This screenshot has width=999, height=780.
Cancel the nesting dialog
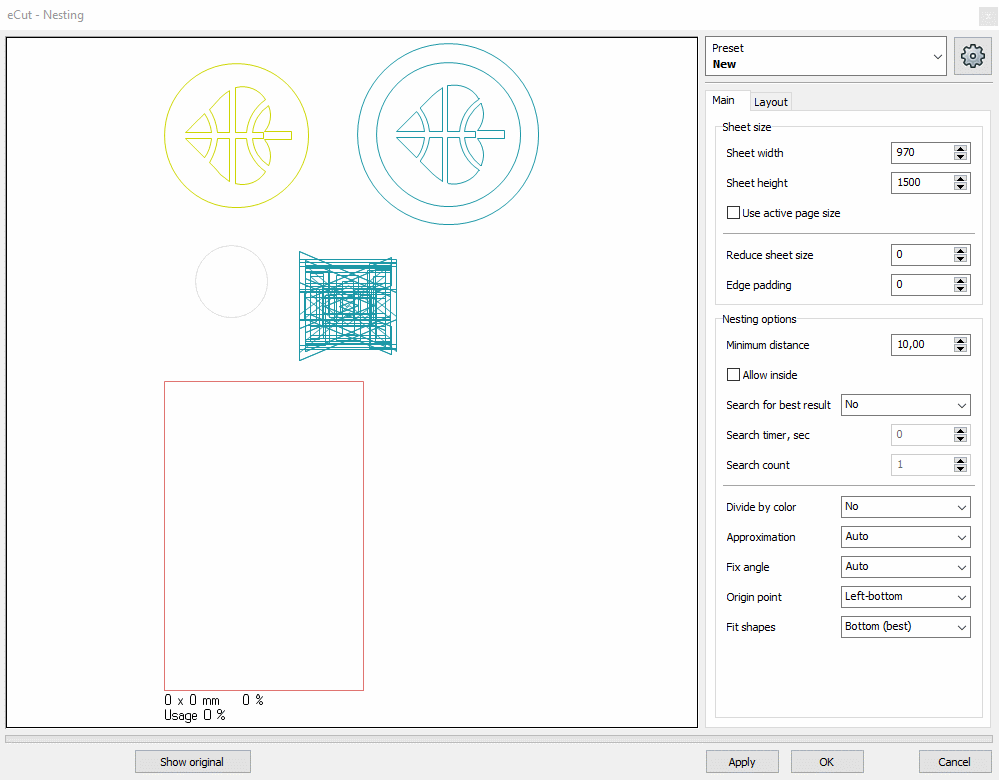click(954, 762)
